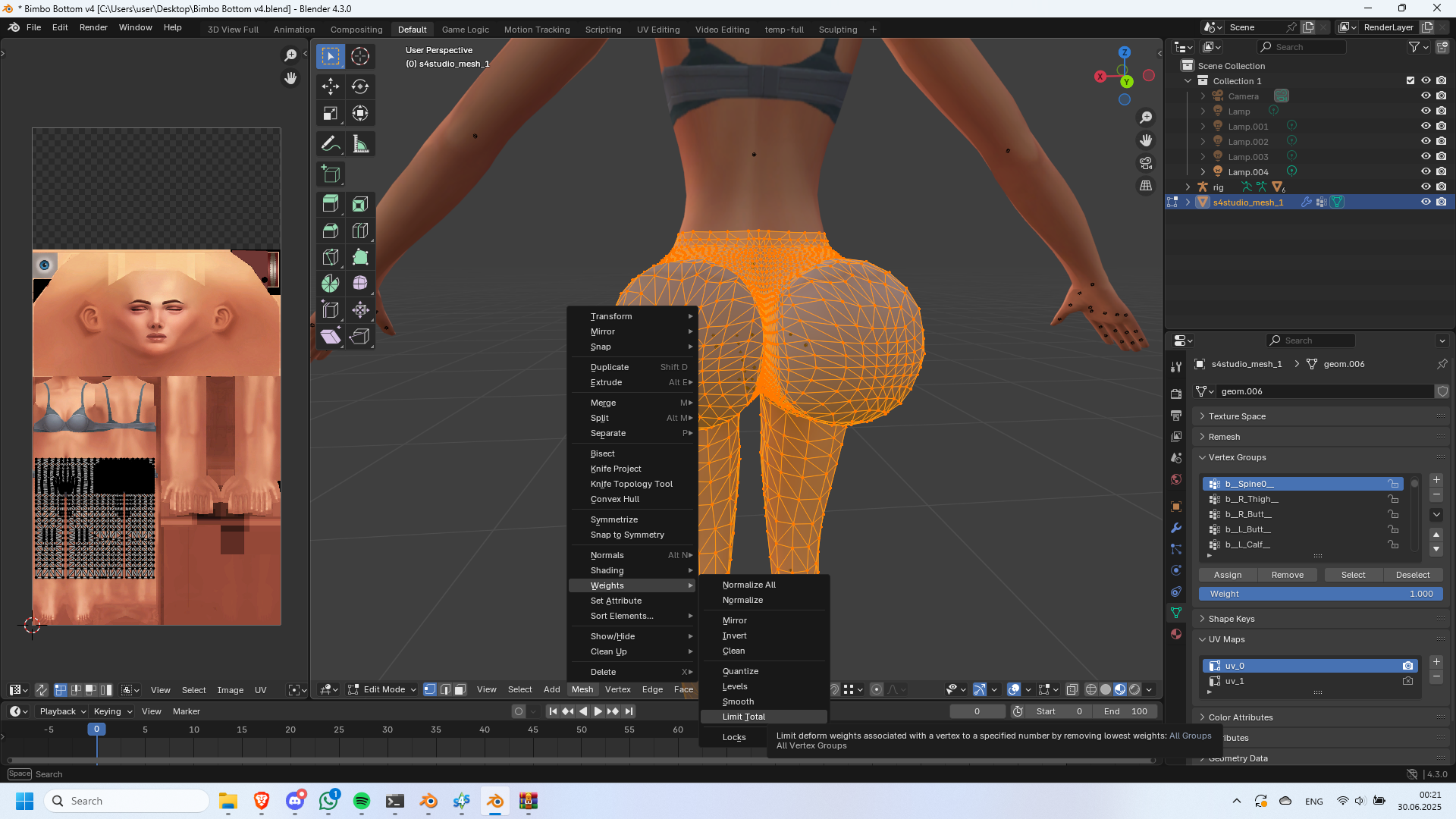Disable render for Lamp.004 camera icon
The image size is (1456, 819).
pyautogui.click(x=1441, y=172)
